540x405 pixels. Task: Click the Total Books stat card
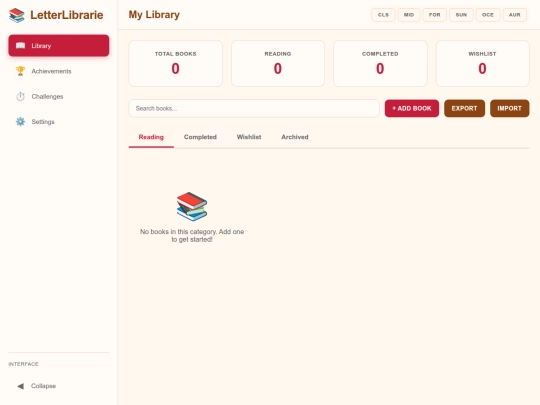(x=176, y=63)
